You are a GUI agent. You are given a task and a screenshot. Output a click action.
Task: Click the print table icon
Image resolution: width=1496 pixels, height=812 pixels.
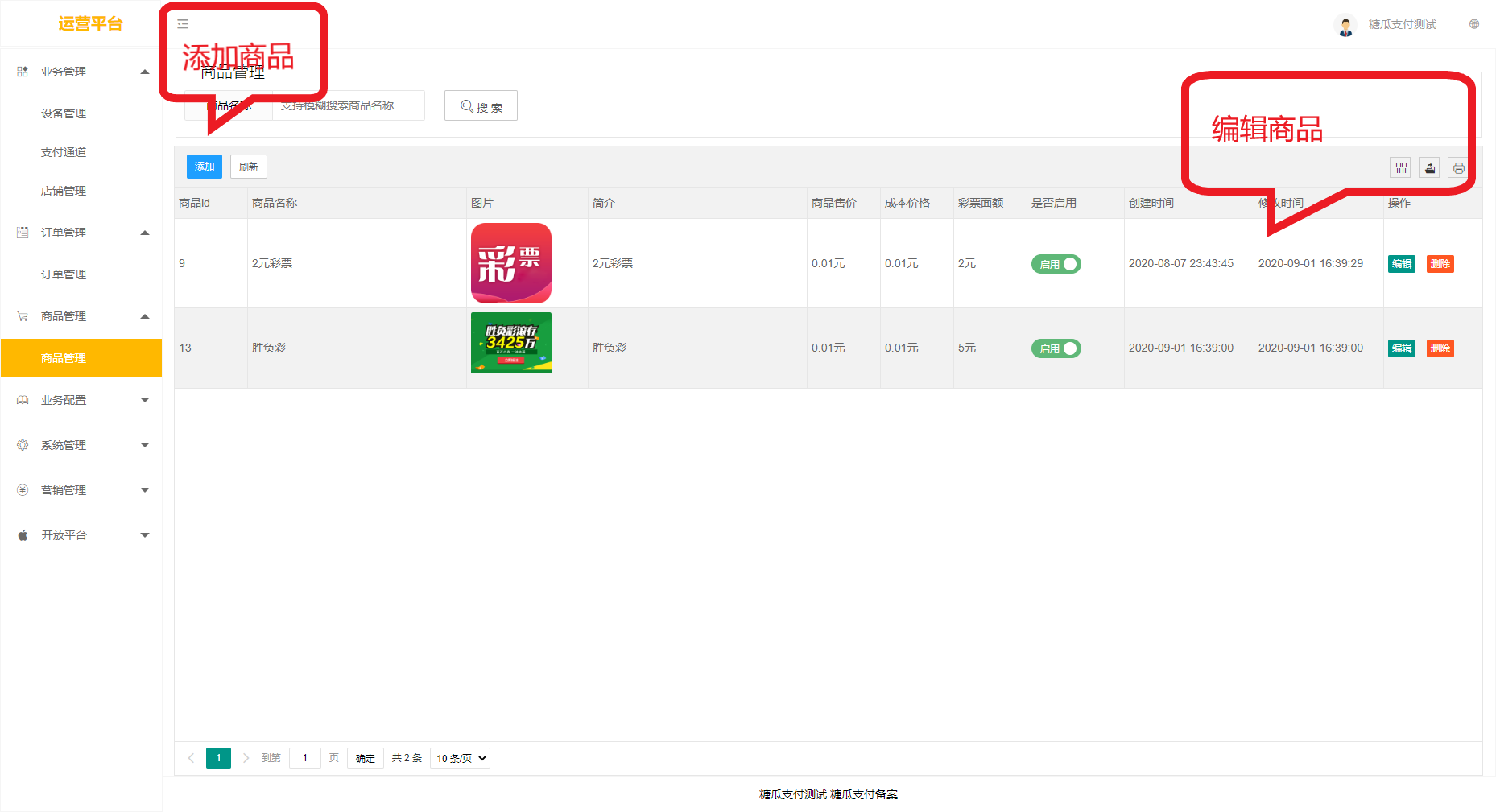click(x=1458, y=167)
